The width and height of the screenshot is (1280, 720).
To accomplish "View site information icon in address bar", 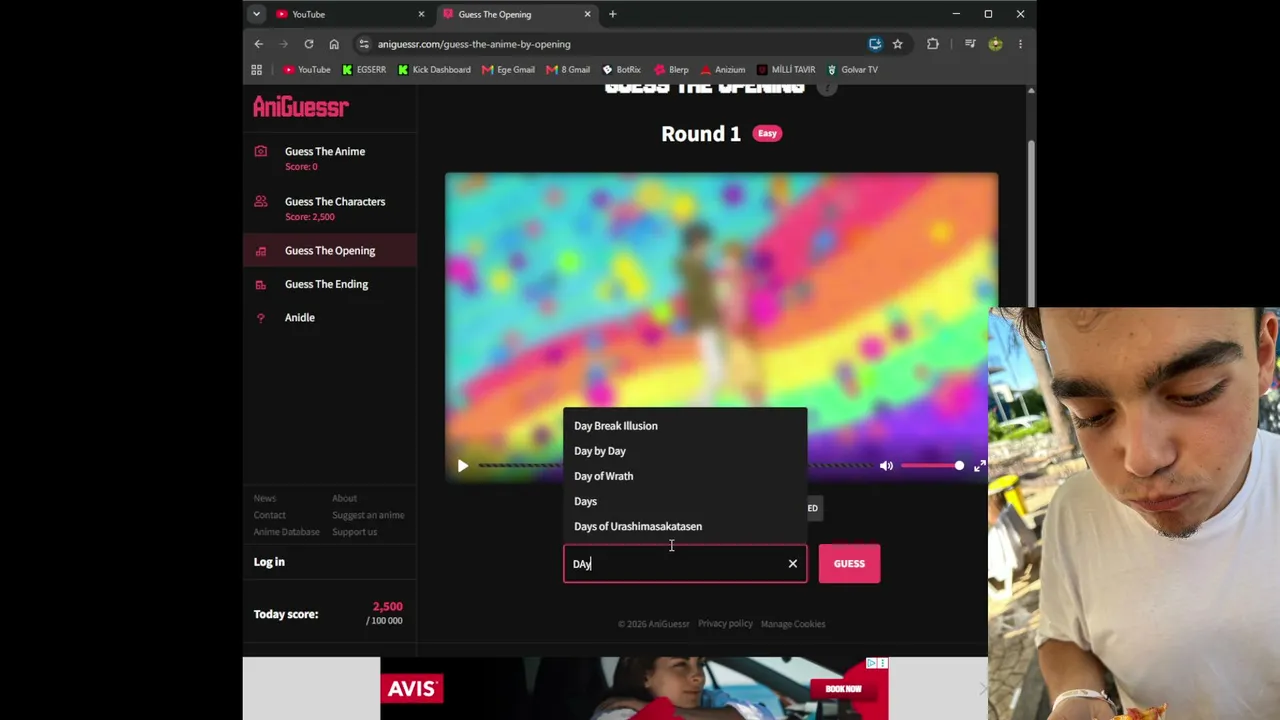I will coord(364,44).
